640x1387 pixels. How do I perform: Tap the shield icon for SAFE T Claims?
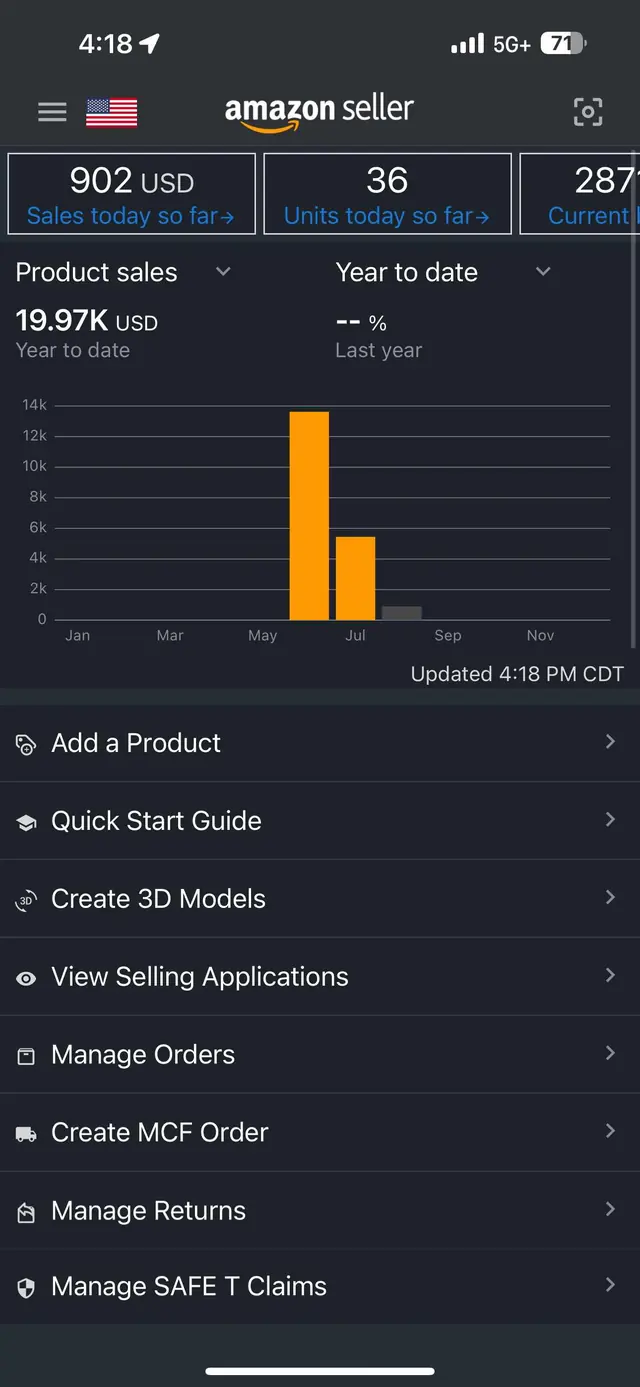point(26,1288)
